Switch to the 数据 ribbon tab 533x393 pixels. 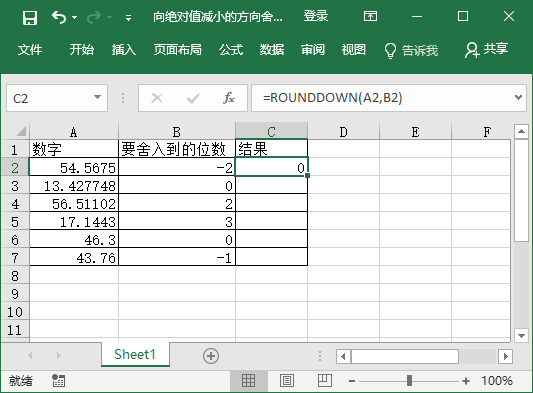[x=272, y=50]
